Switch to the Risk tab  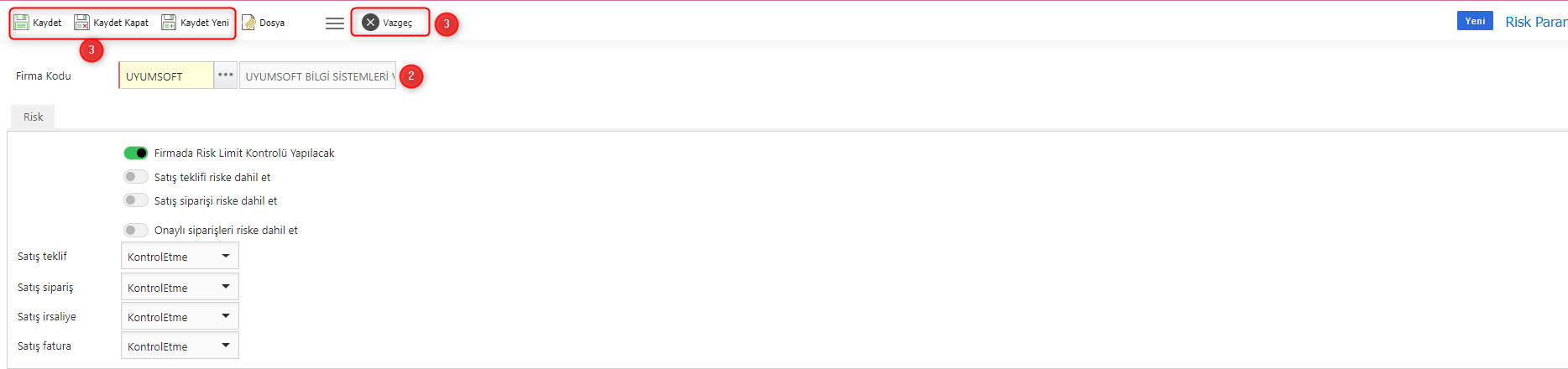point(33,117)
